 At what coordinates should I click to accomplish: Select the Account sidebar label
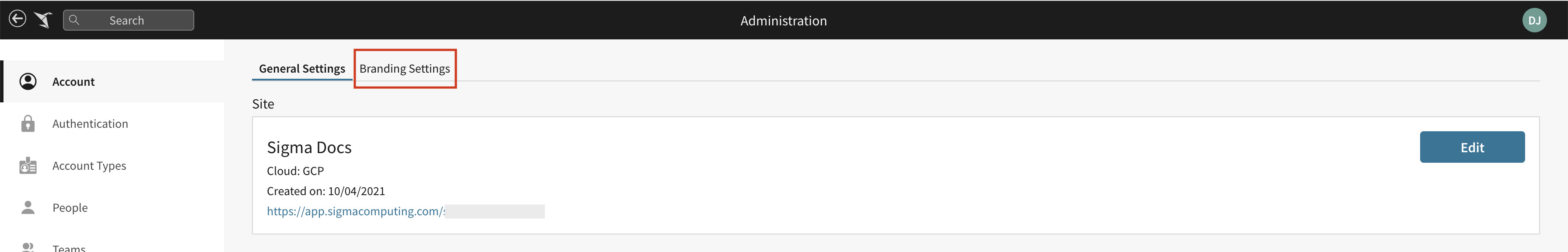tap(73, 81)
